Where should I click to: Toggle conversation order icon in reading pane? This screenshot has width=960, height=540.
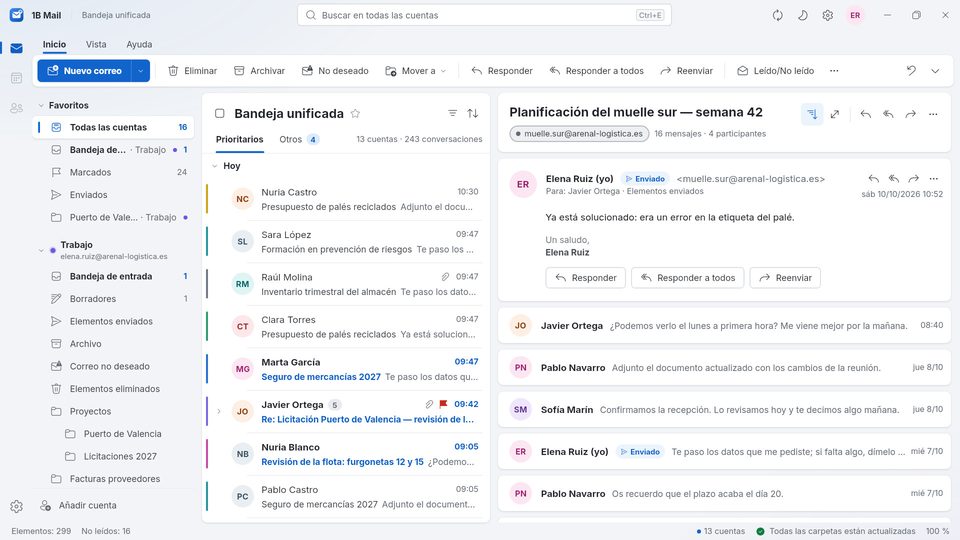click(x=812, y=114)
